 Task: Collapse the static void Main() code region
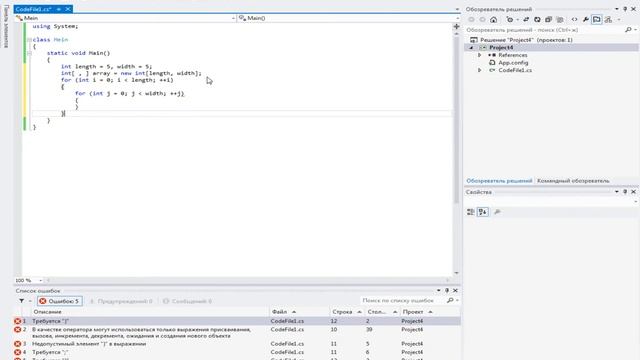click(29, 53)
